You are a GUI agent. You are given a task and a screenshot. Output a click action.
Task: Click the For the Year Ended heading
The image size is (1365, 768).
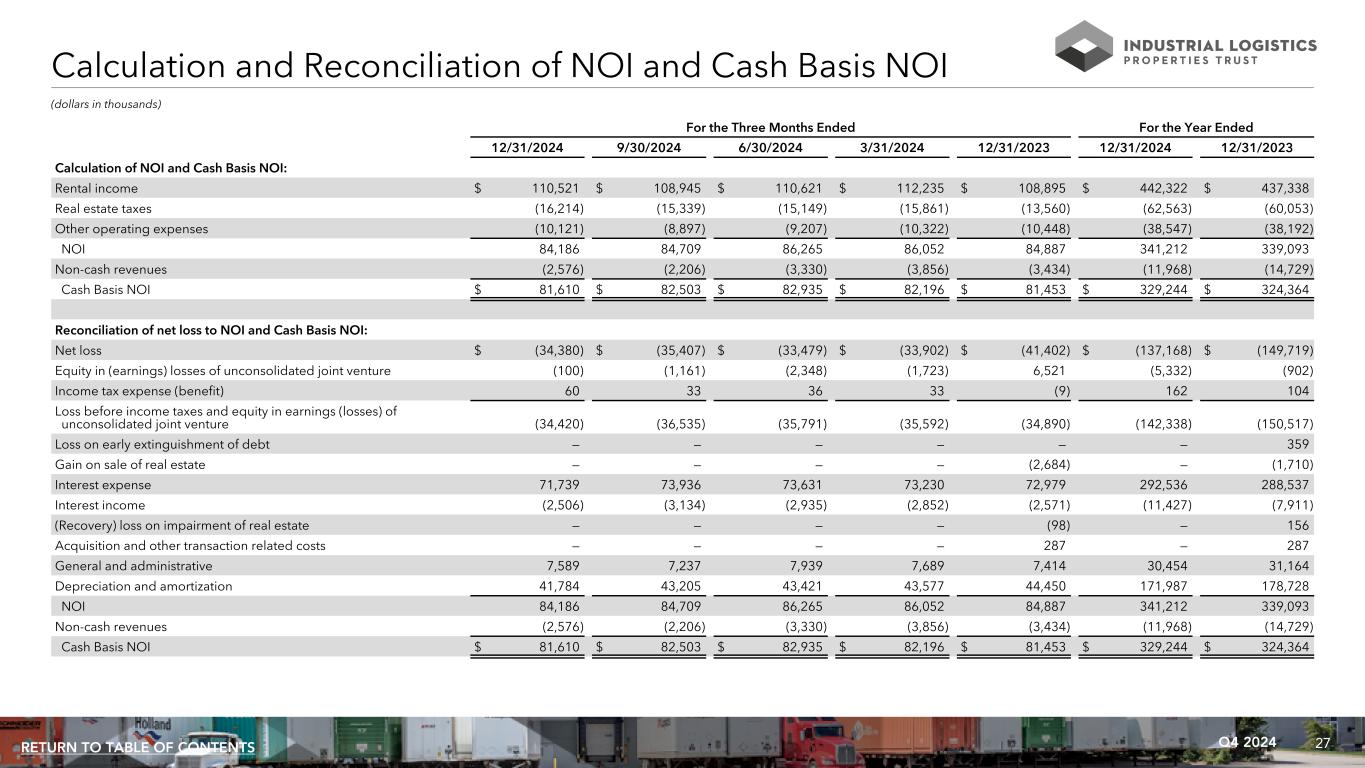coord(1195,127)
